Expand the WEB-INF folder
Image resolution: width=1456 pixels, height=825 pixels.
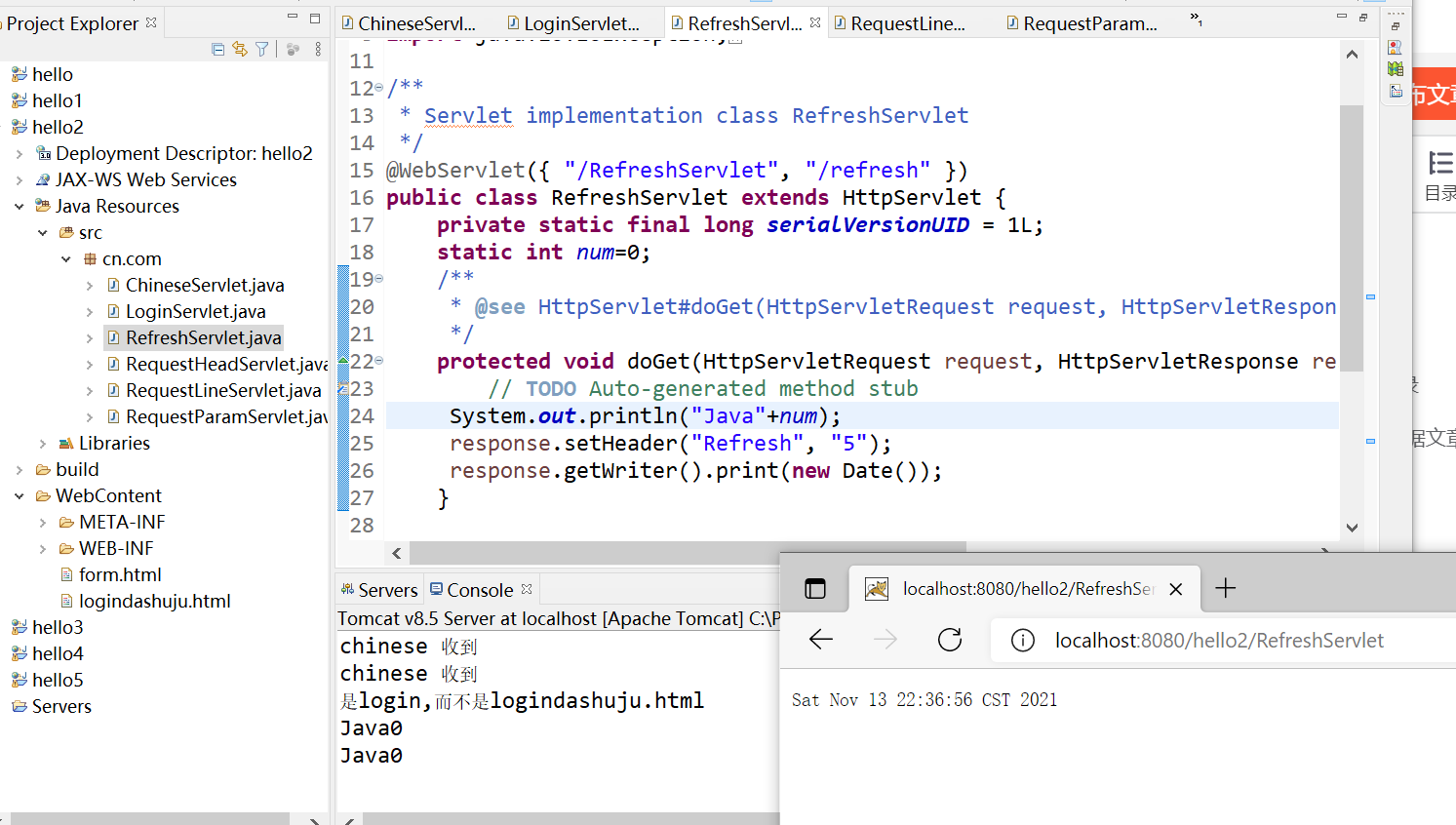pyautogui.click(x=43, y=548)
